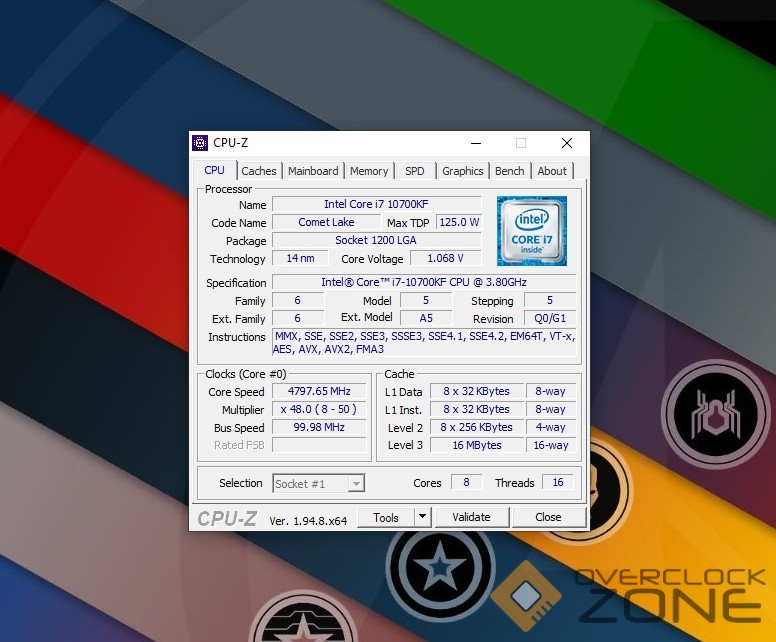
Task: Go to the SPD tab
Action: click(x=414, y=171)
